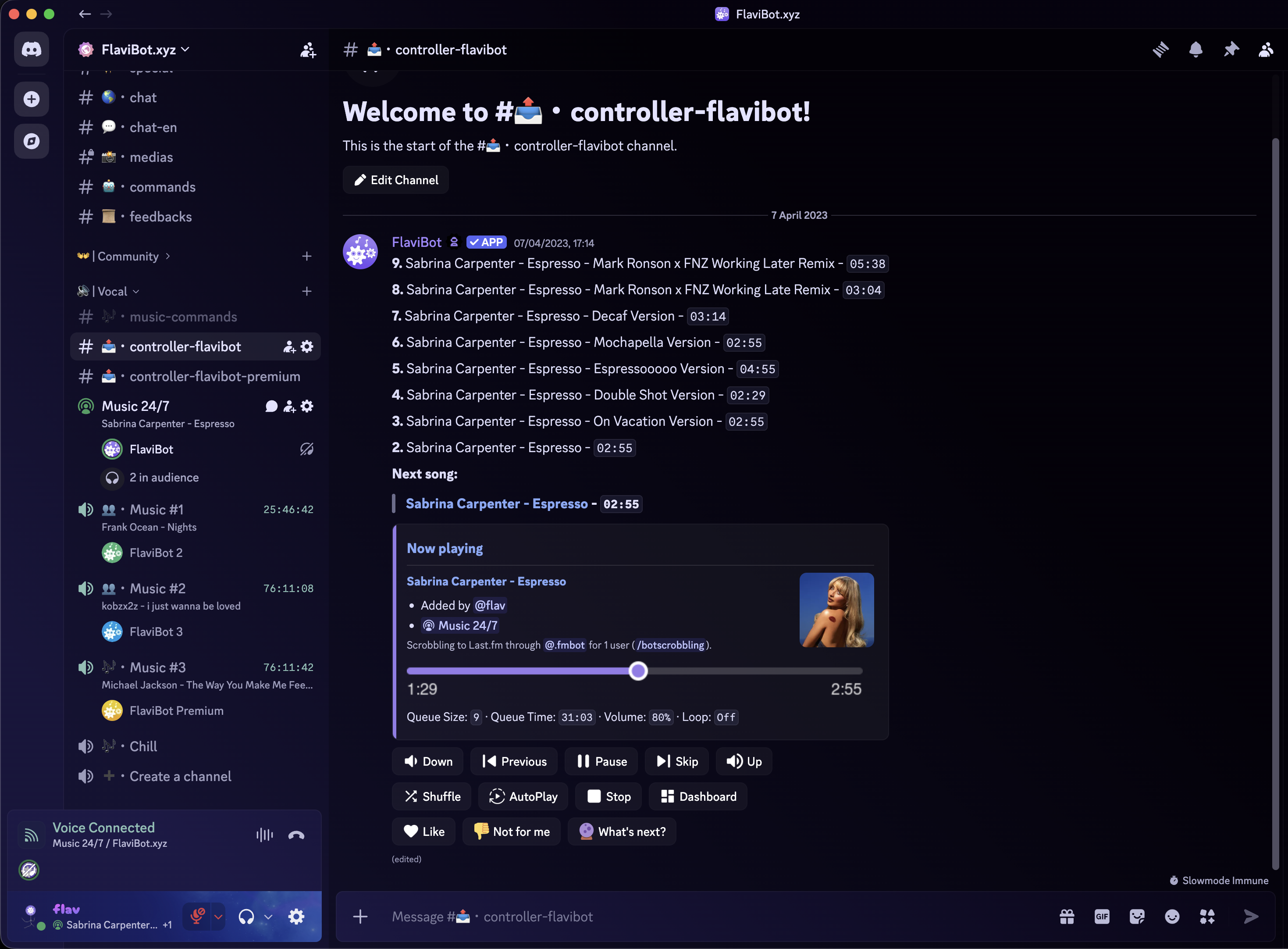Lower volume with the Down button
Image resolution: width=1288 pixels, height=949 pixels.
pyautogui.click(x=428, y=761)
